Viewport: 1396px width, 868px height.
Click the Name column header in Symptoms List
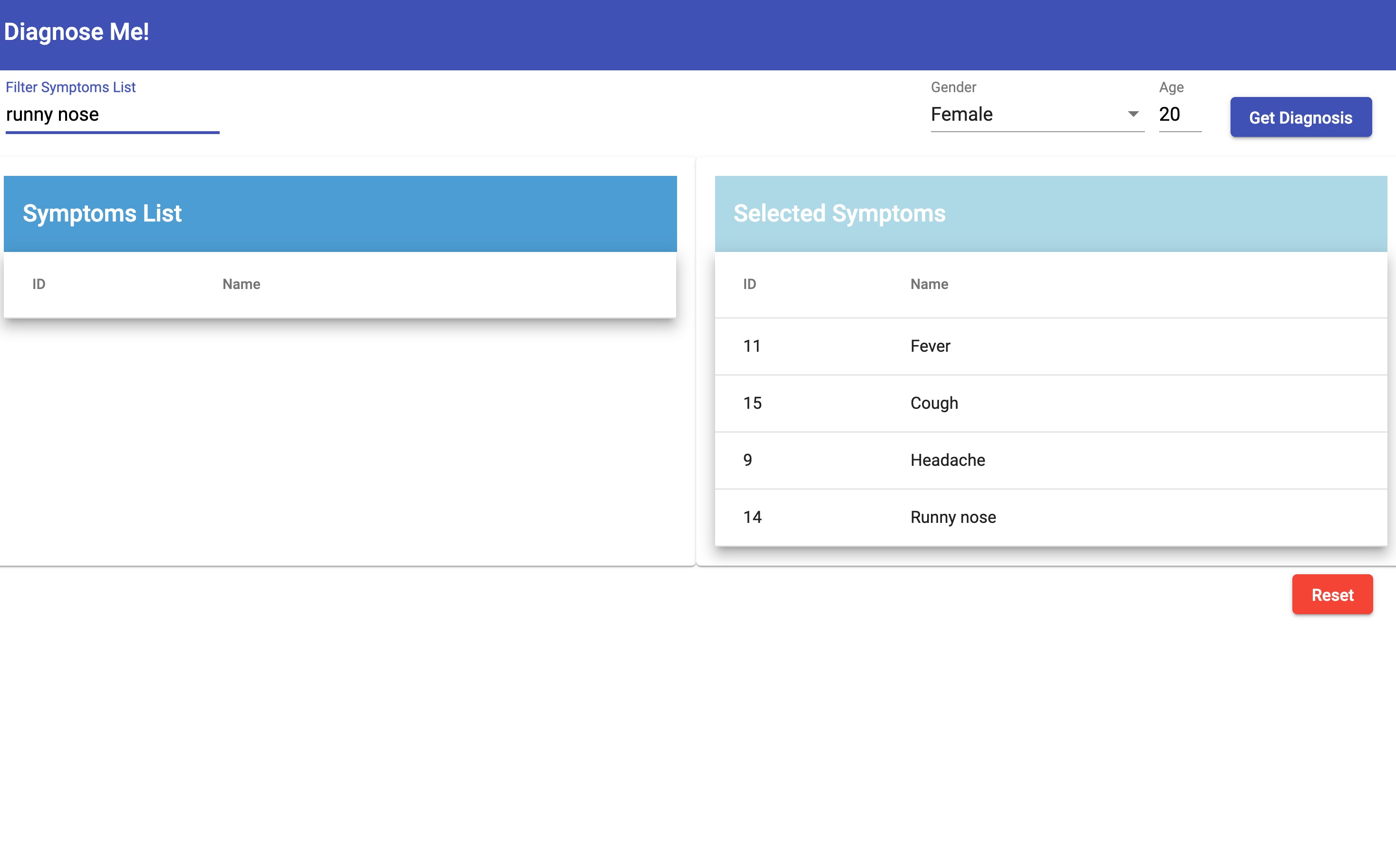241,284
